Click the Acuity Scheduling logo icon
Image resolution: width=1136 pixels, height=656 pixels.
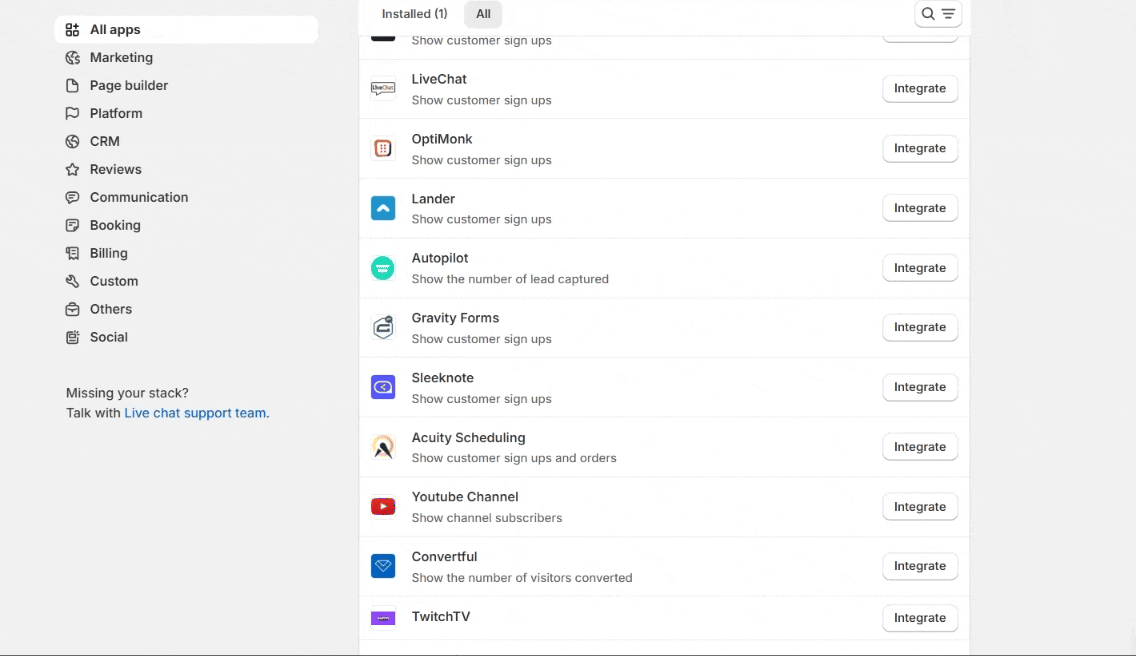point(383,447)
